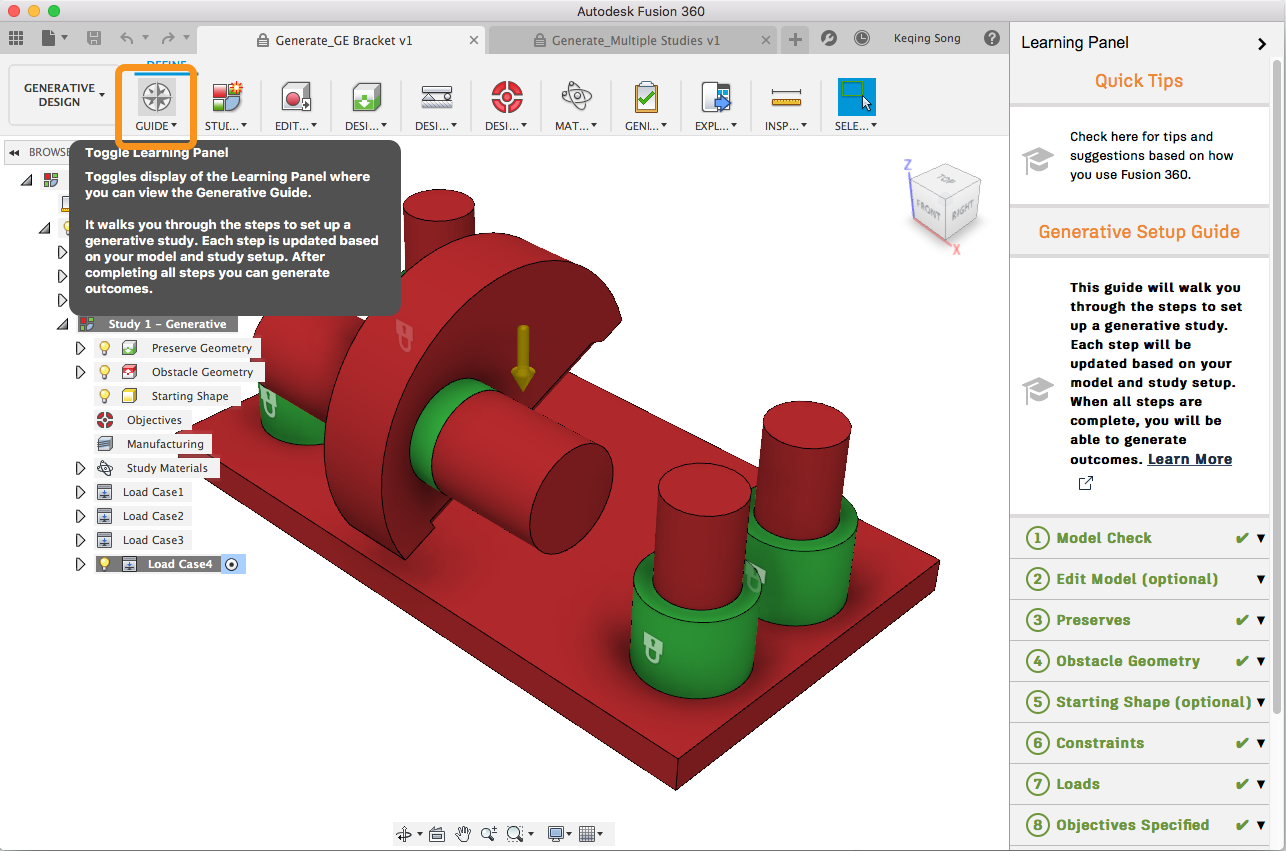Click the activate radio button on Load Case4
Screen dimensions: 1286x851
232,564
